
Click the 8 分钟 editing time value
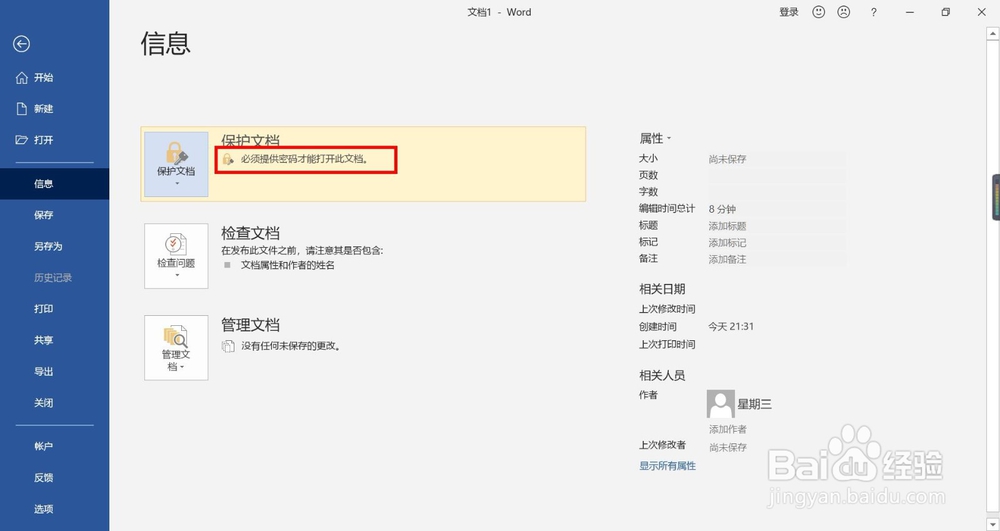click(722, 209)
